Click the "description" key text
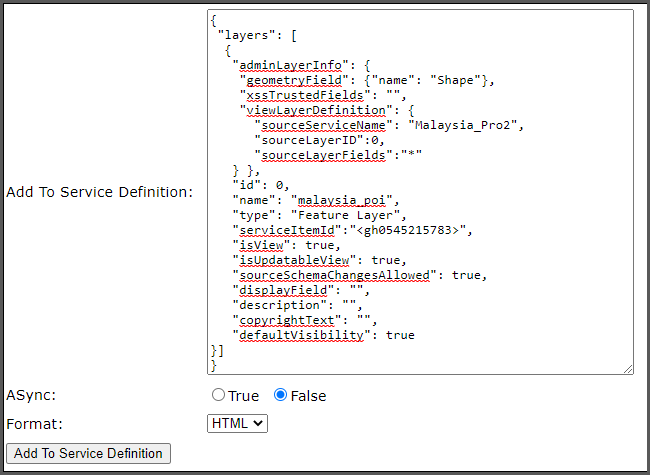The image size is (650, 475). (279, 305)
